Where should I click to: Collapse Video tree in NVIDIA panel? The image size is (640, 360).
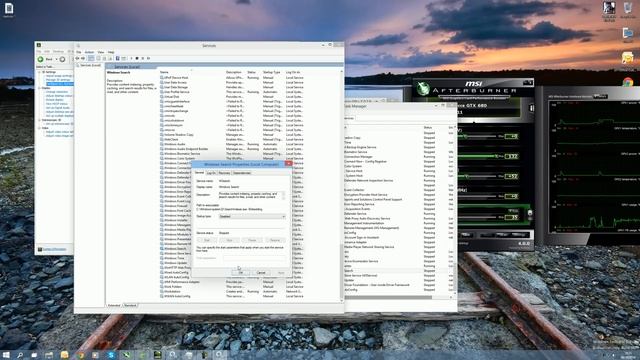point(40,128)
